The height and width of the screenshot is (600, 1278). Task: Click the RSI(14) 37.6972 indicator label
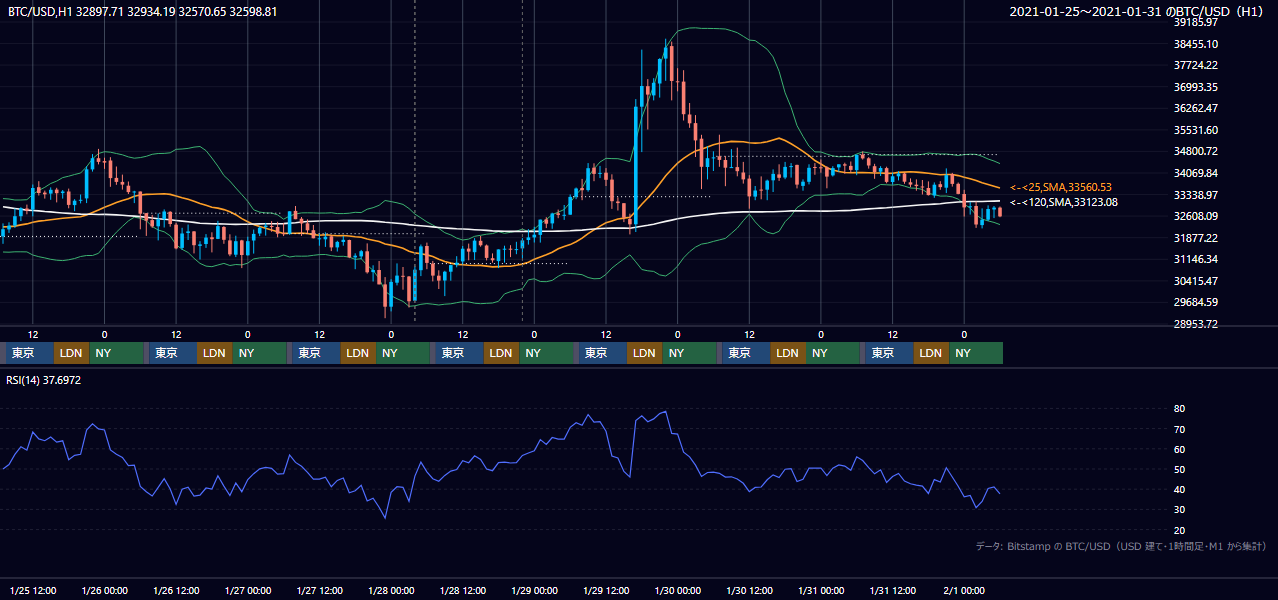click(44, 380)
